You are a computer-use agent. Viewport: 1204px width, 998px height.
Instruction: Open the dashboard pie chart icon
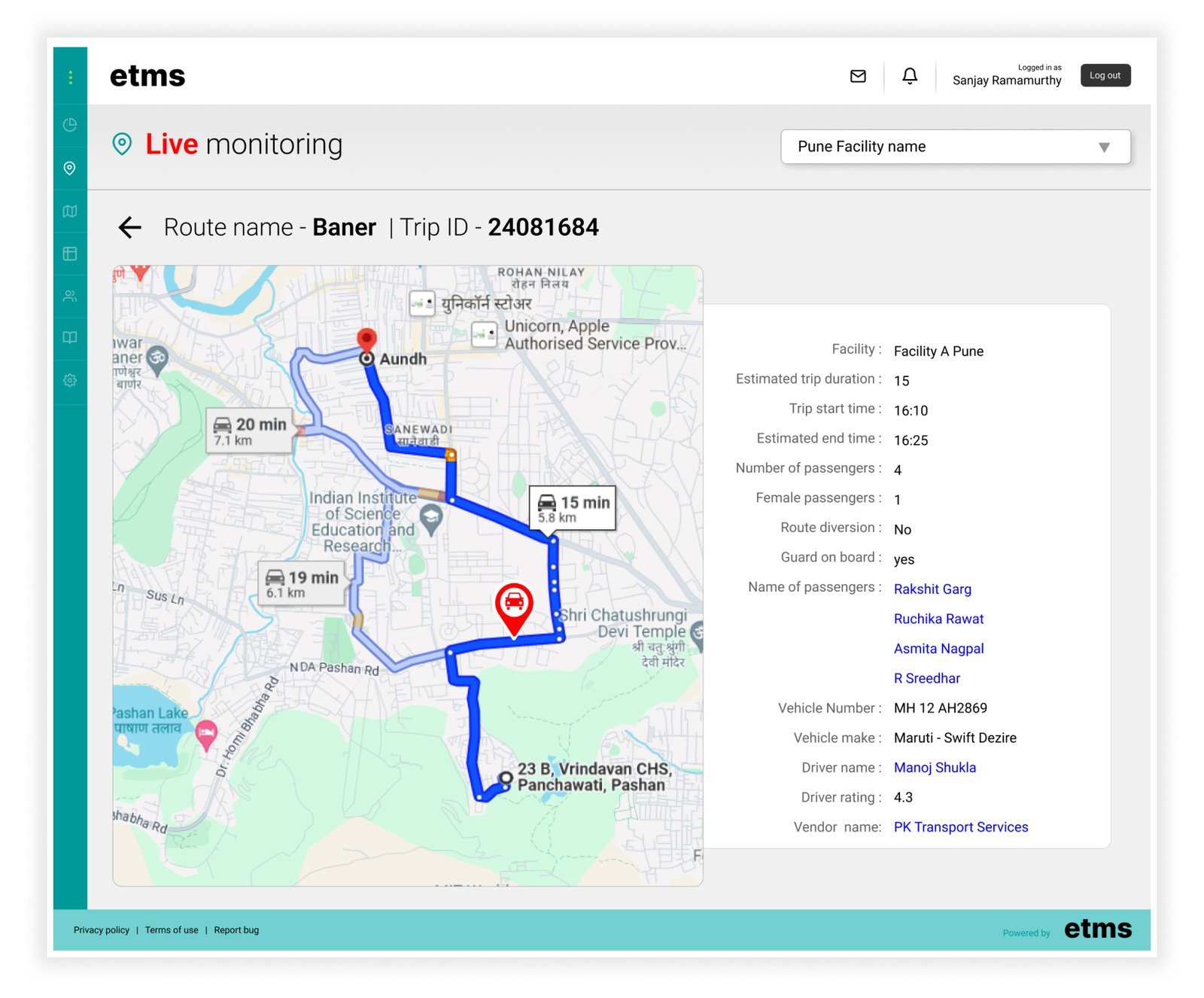point(70,125)
